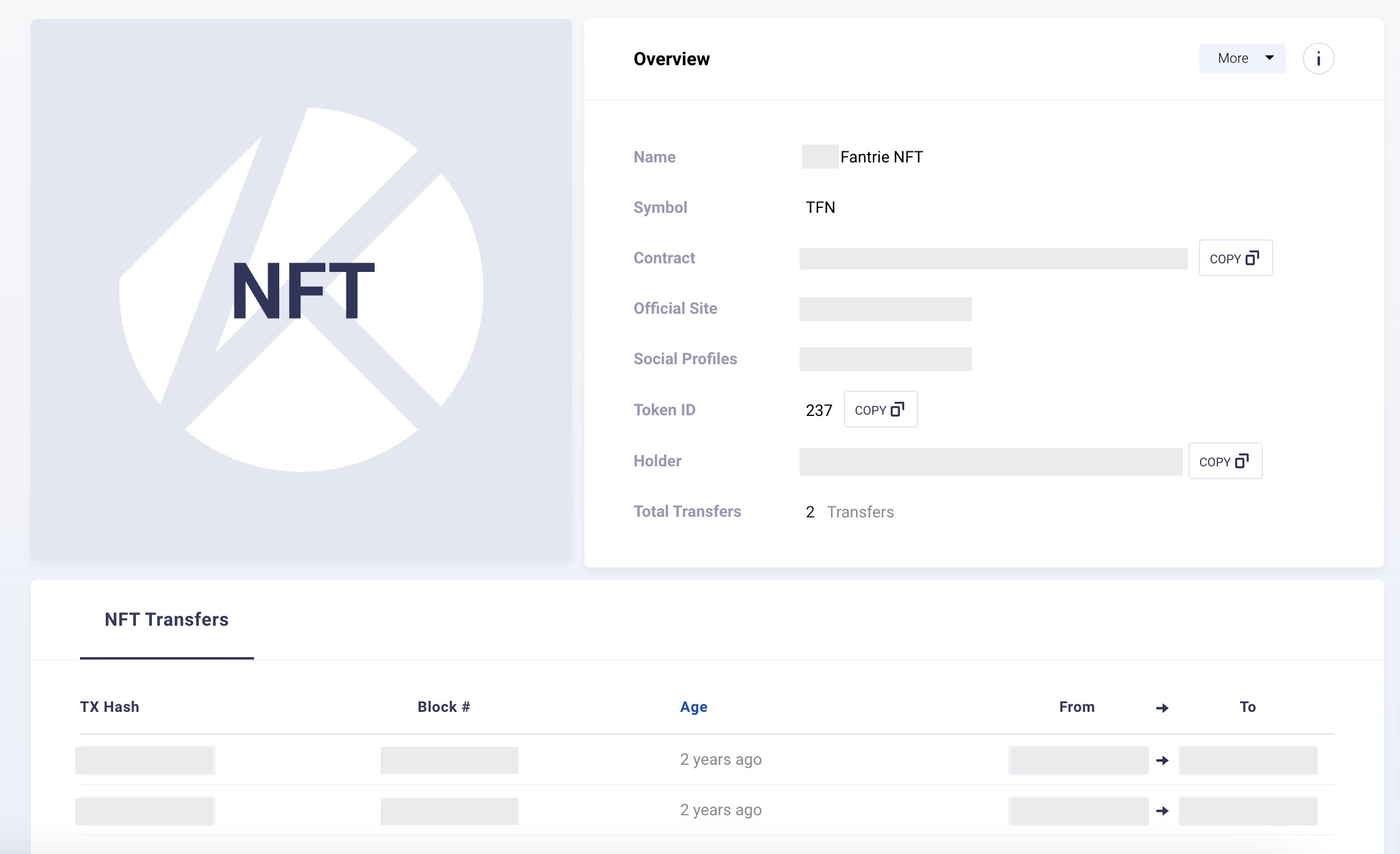
Task: Copy the holder address
Action: click(x=1225, y=461)
